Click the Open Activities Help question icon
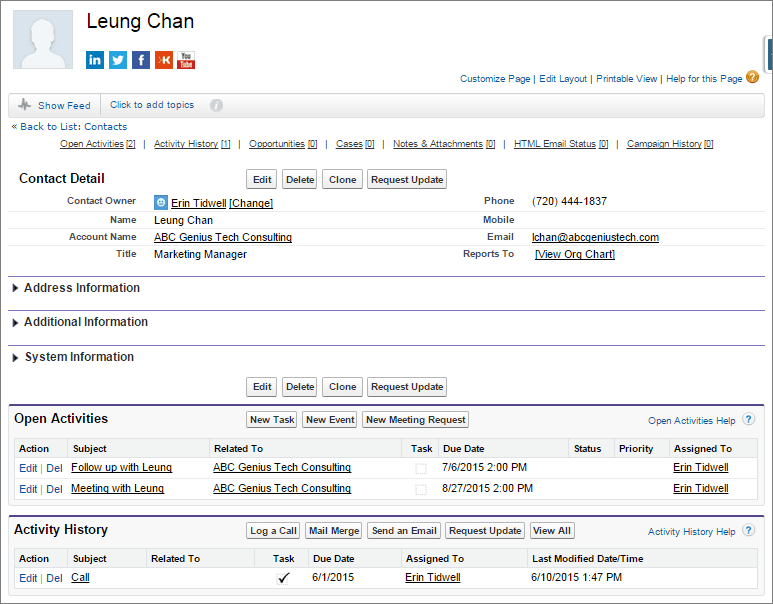The width and height of the screenshot is (773, 604). coord(748,420)
